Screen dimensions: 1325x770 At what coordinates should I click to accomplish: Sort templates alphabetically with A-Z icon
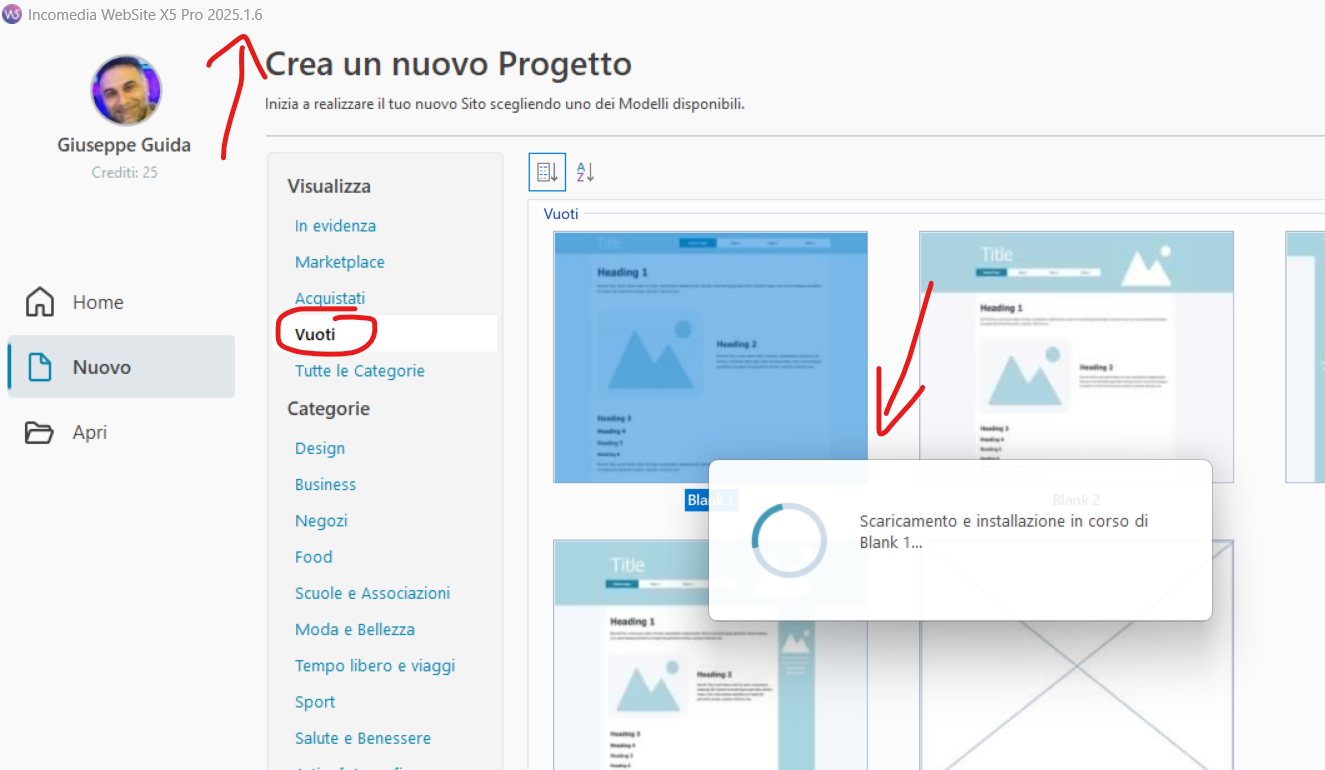tap(586, 172)
